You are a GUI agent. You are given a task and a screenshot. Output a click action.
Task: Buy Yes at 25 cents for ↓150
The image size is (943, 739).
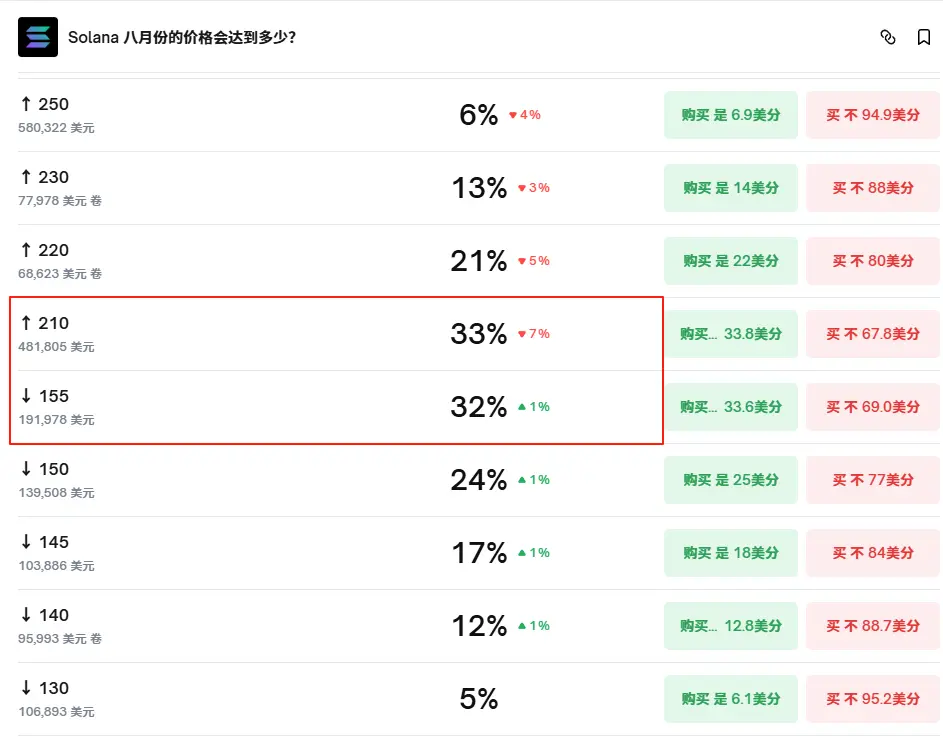pyautogui.click(x=731, y=480)
